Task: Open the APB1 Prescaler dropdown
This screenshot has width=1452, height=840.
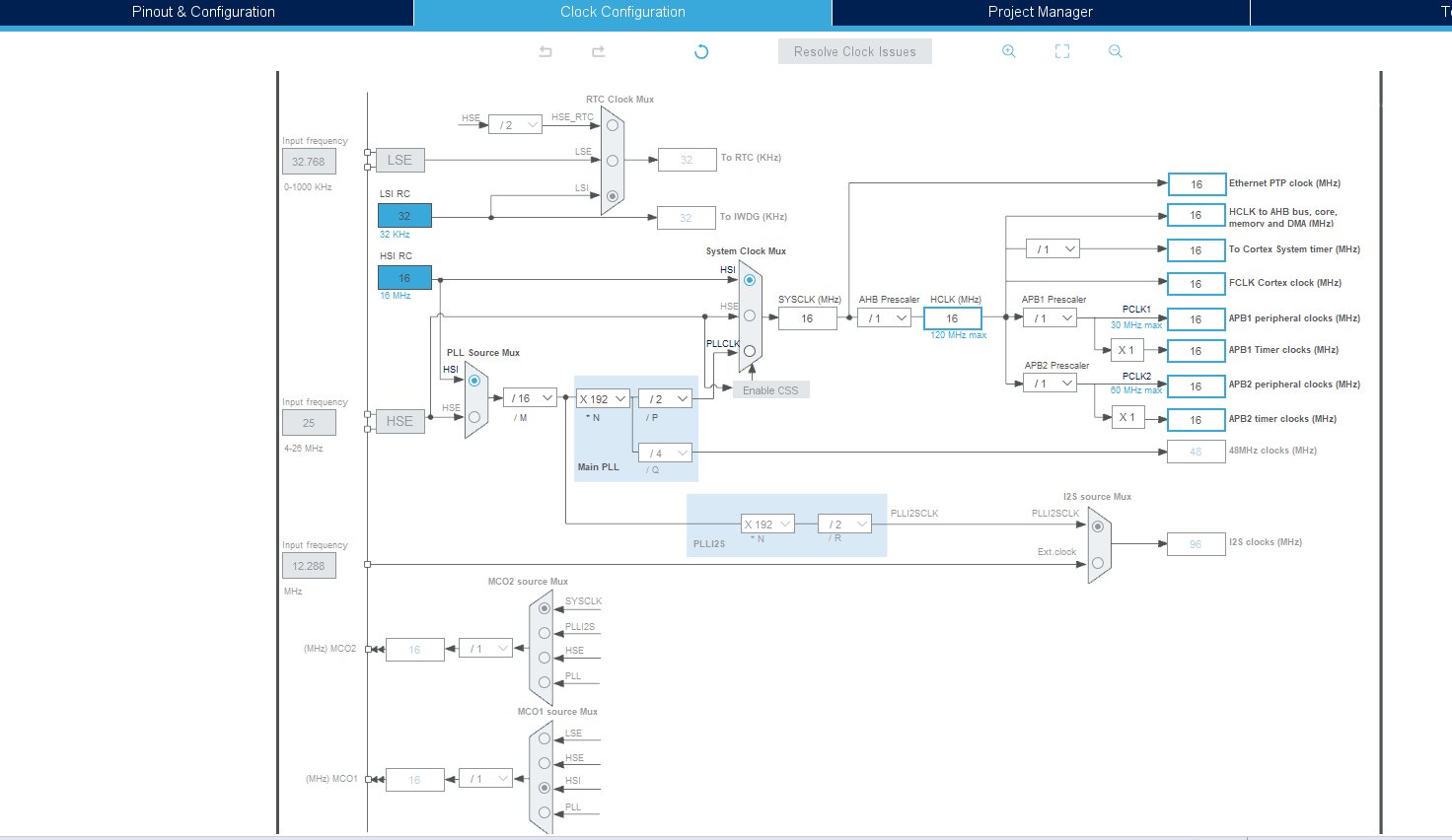Action: tap(1050, 318)
